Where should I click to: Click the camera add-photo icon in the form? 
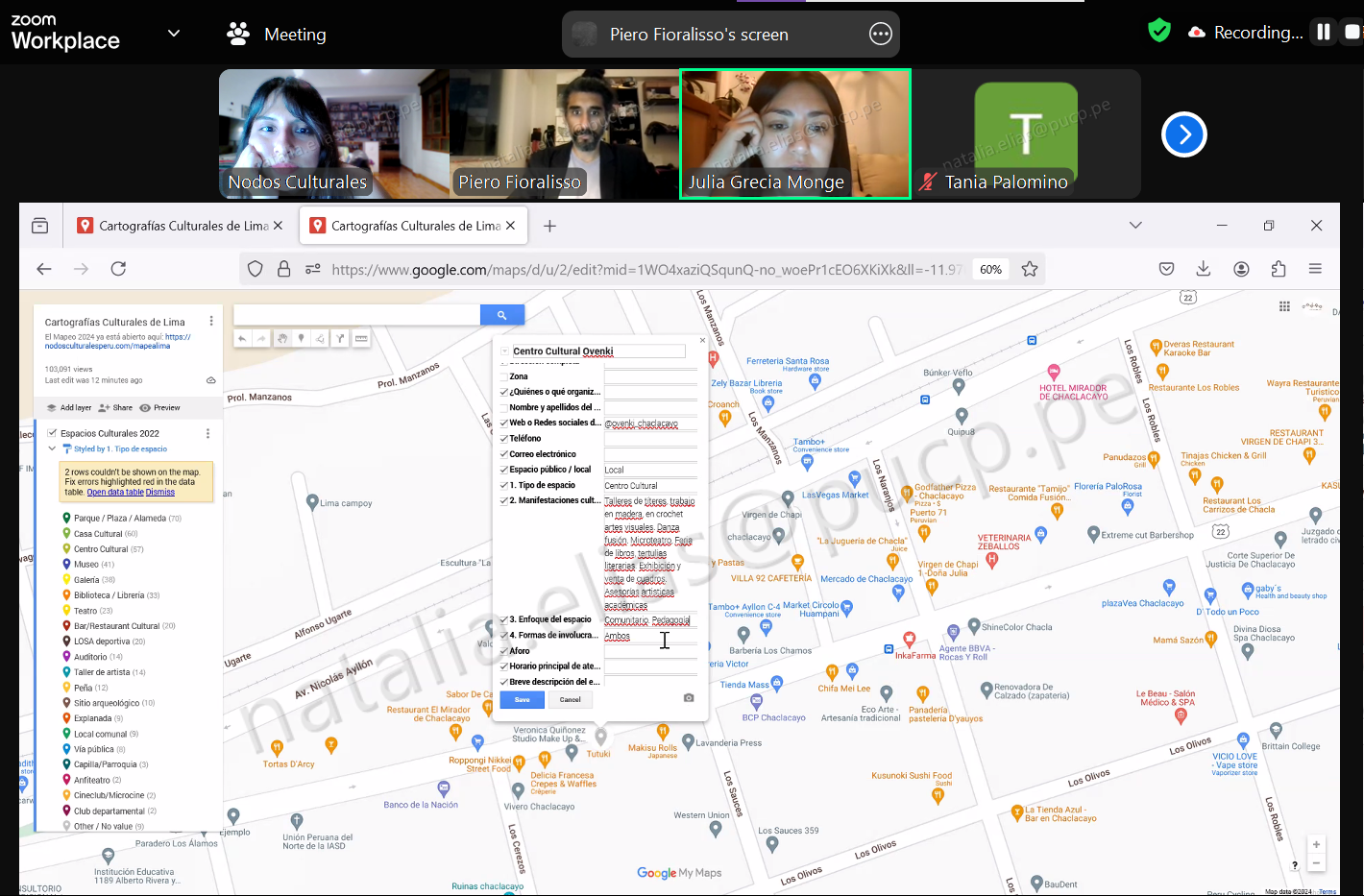click(689, 698)
